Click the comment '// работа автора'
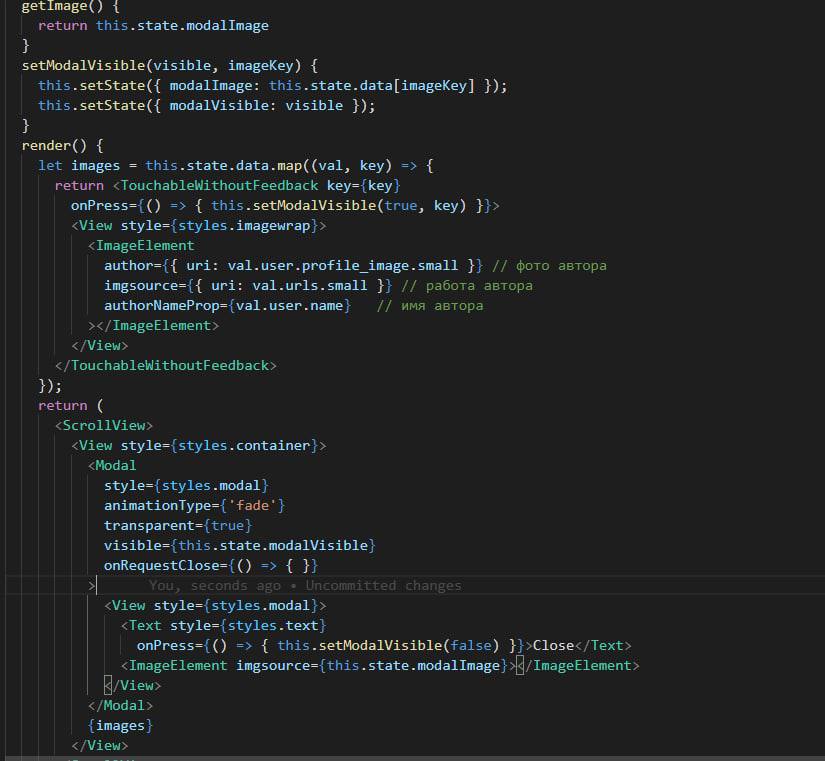This screenshot has width=825, height=761. pyautogui.click(x=467, y=286)
